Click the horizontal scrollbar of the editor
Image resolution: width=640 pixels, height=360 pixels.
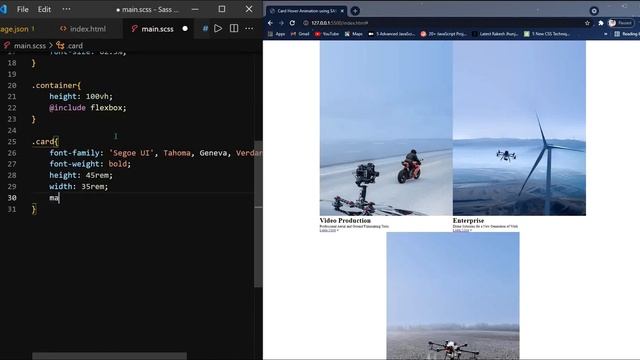point(109,356)
